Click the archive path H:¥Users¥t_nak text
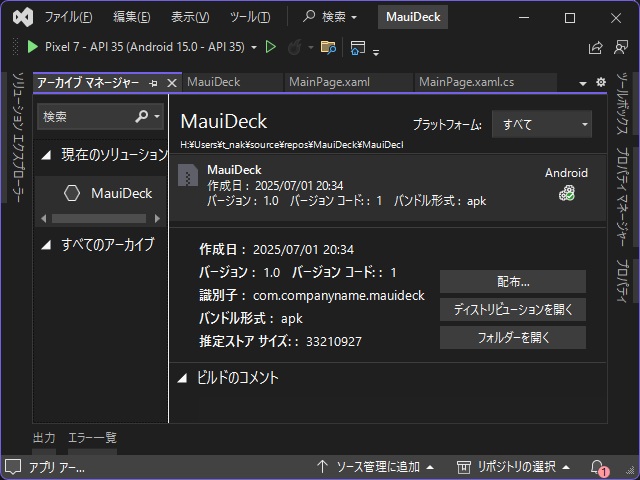640x480 pixels. pyautogui.click(x=292, y=145)
